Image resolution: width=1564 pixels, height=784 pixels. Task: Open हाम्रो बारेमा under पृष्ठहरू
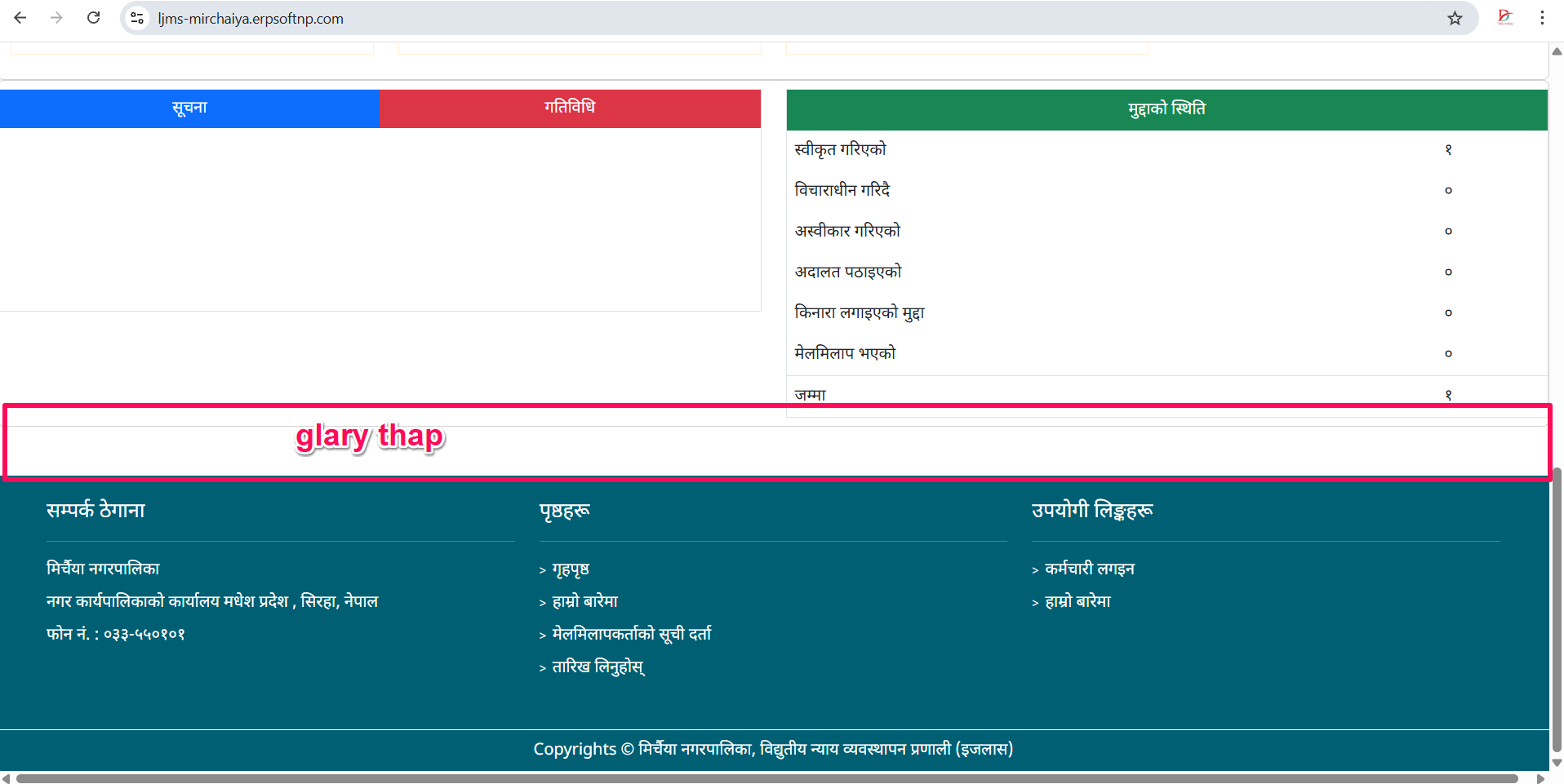[584, 602]
